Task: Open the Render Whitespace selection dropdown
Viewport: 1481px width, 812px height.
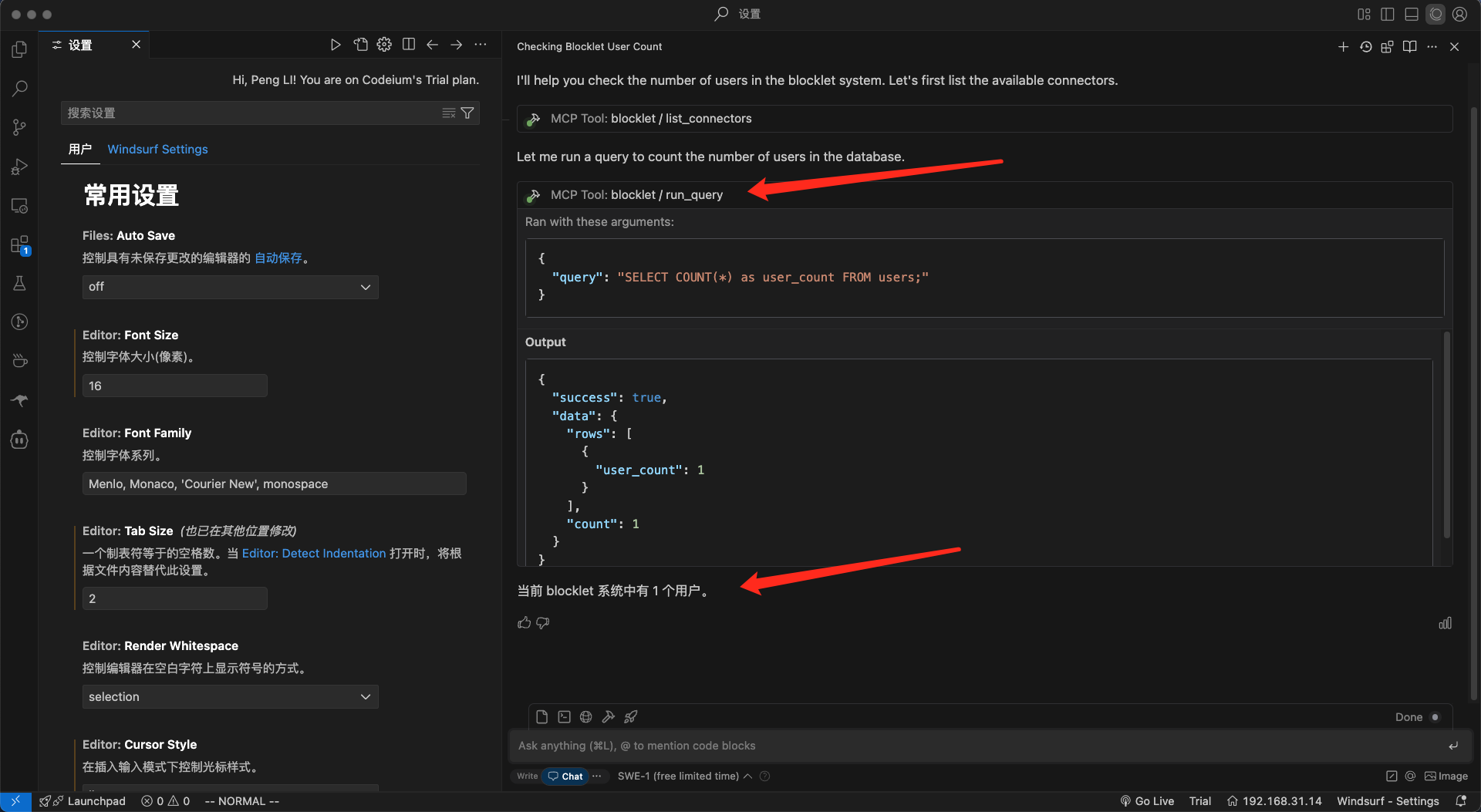Action: (230, 697)
